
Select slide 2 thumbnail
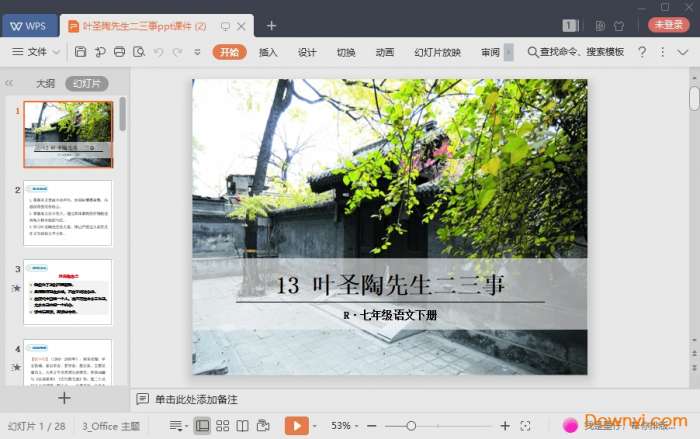tap(68, 213)
